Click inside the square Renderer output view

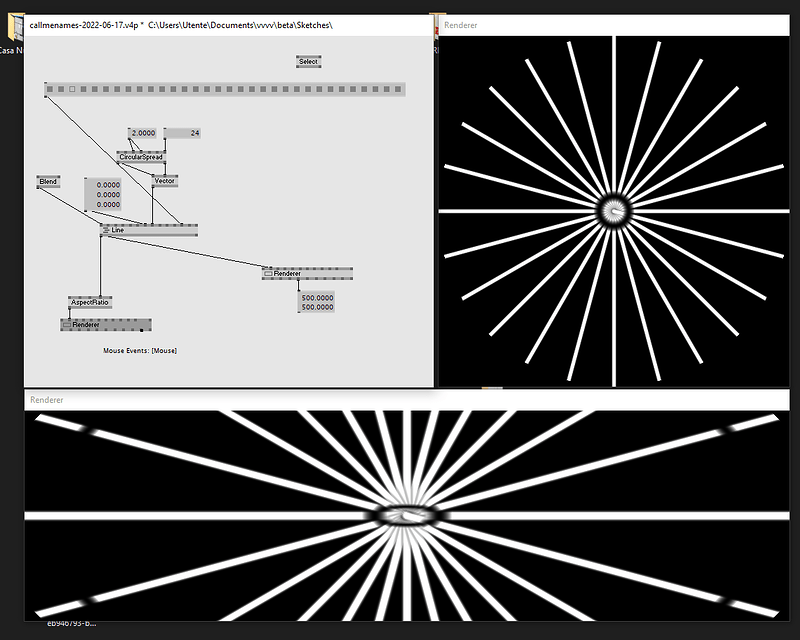(614, 211)
